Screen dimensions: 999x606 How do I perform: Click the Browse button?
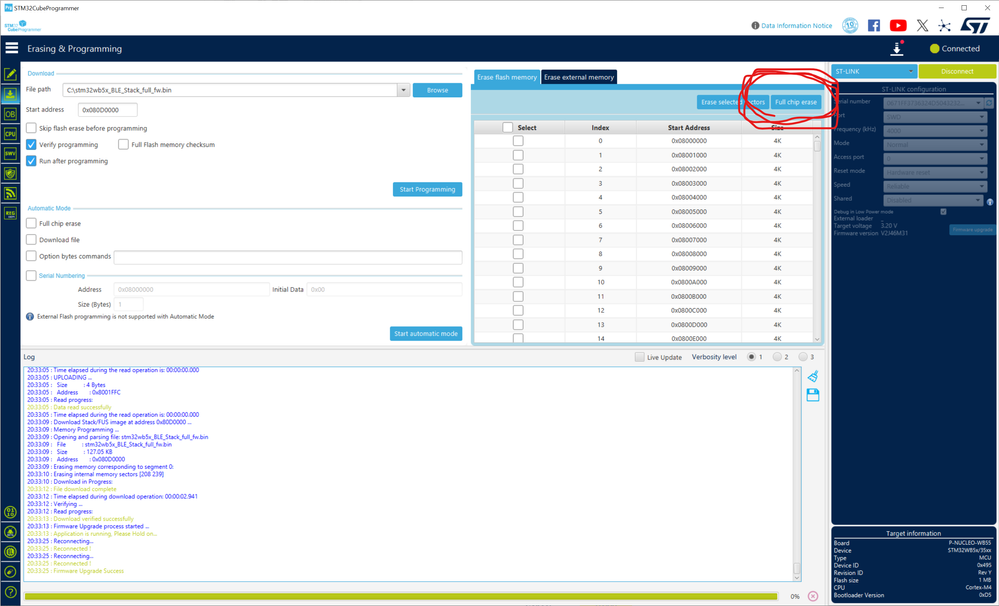(x=437, y=90)
